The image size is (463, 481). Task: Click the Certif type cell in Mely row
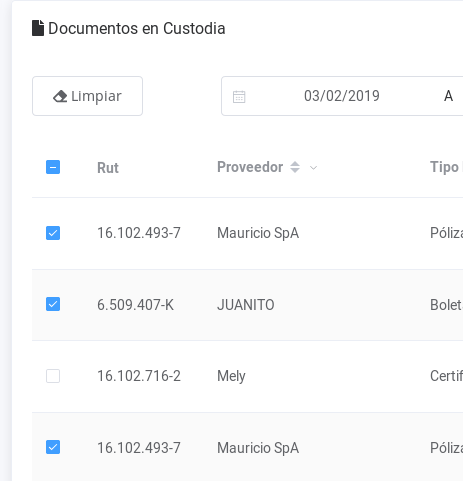coord(446,376)
